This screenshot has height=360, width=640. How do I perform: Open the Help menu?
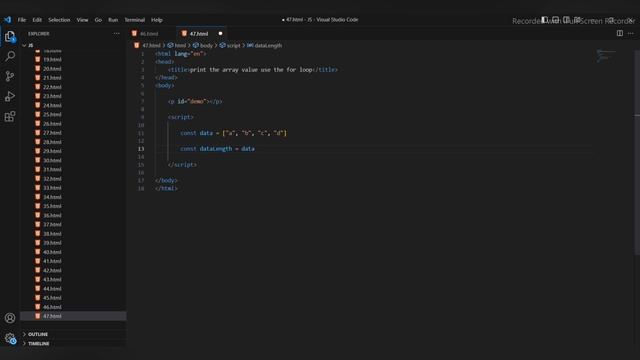pos(157,20)
